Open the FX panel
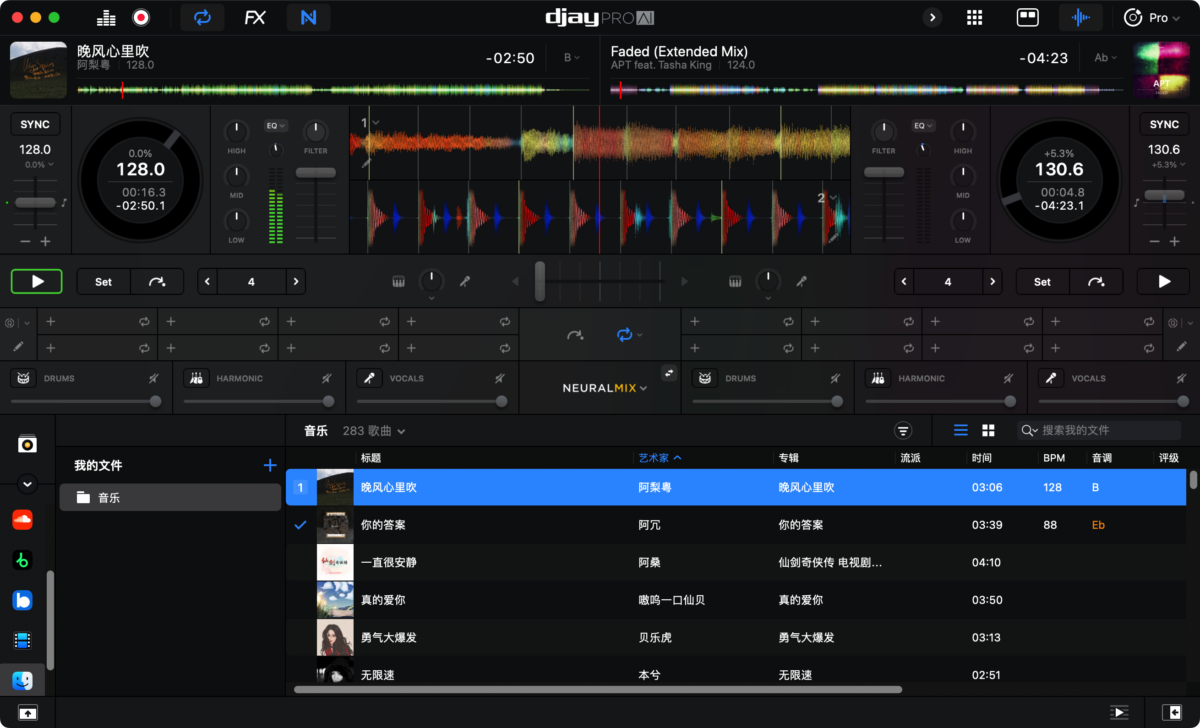Viewport: 1200px width, 728px height. (x=255, y=17)
